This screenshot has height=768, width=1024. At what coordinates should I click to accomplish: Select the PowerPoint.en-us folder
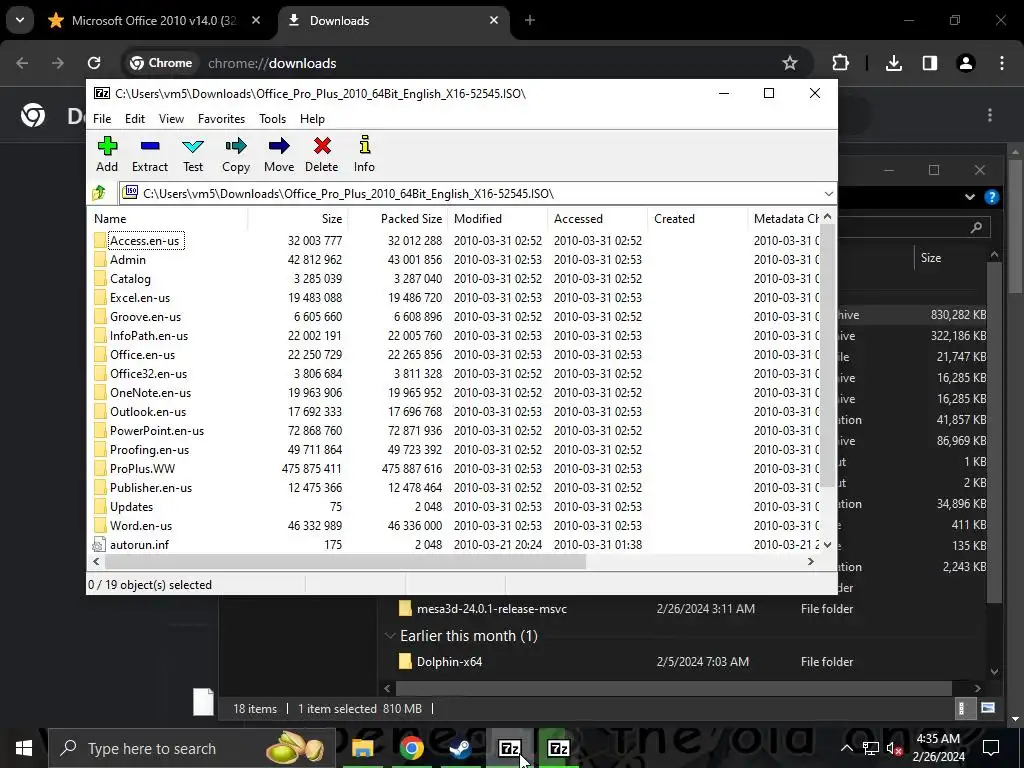pos(157,430)
